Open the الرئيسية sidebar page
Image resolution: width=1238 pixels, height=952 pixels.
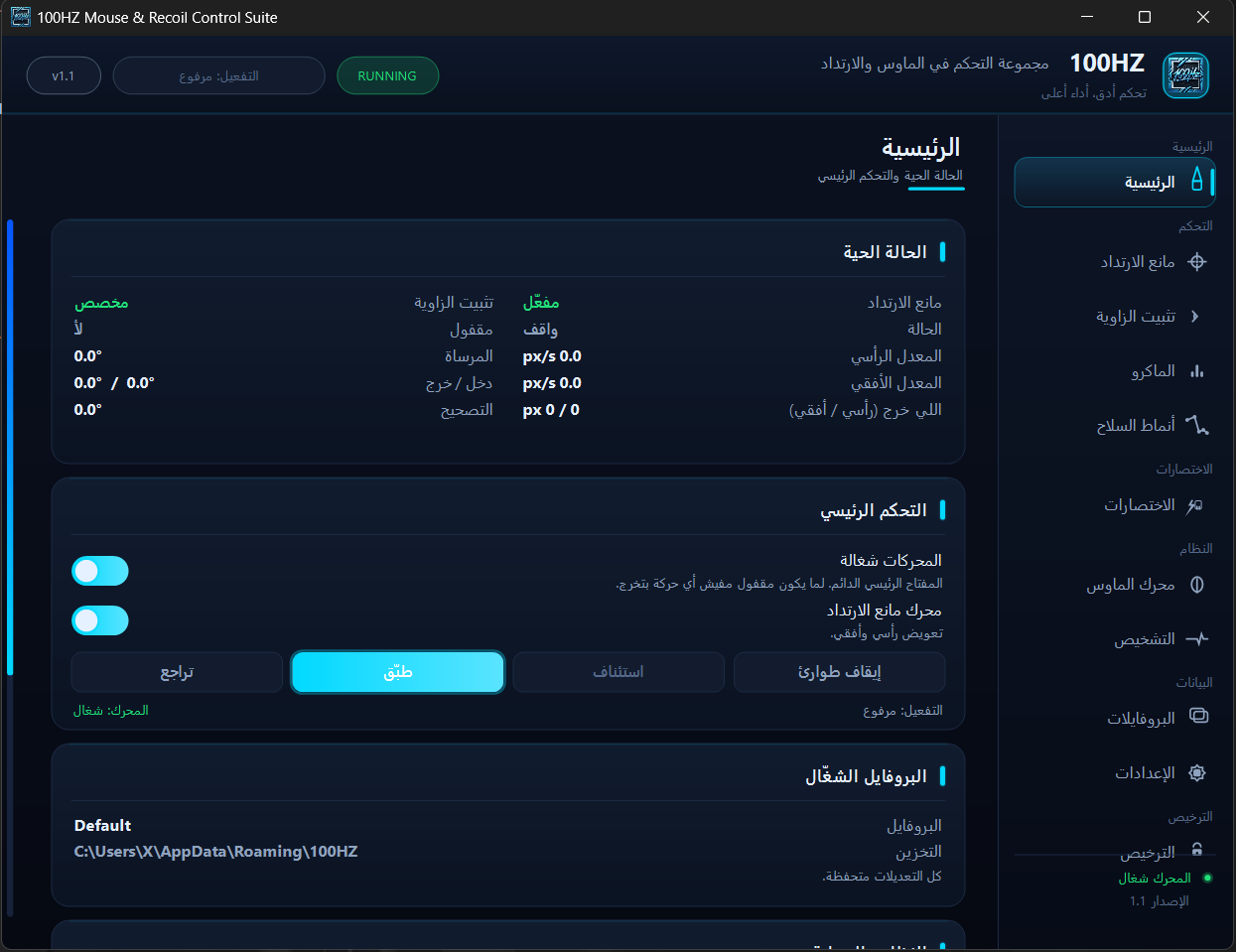[x=1115, y=183]
